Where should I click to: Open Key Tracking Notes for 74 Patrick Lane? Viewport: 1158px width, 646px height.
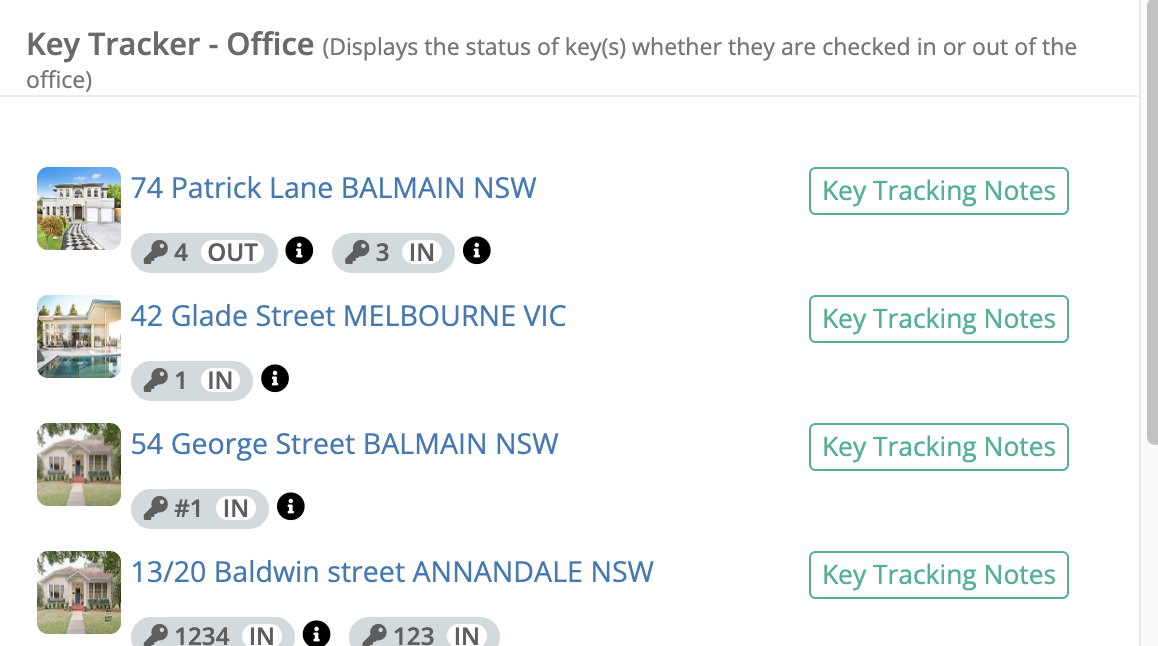(x=939, y=191)
